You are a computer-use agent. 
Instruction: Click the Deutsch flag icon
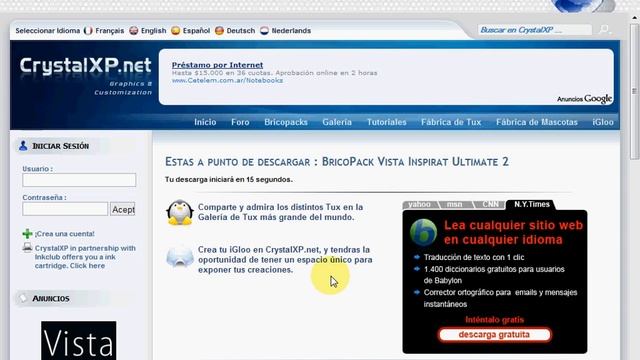pos(219,31)
